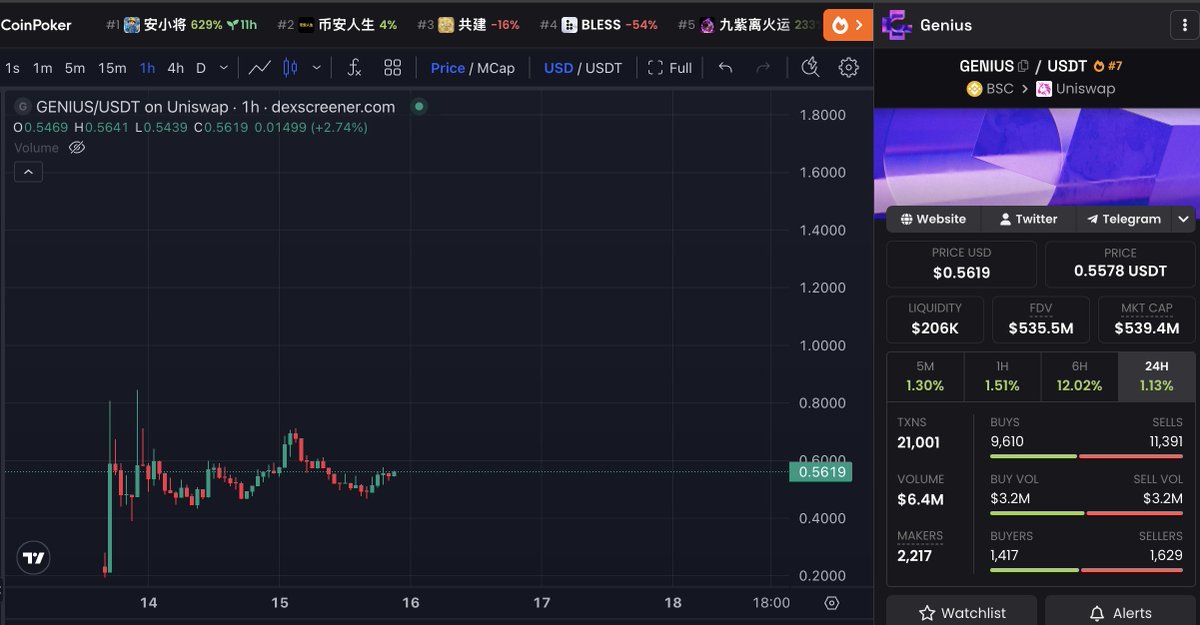The height and width of the screenshot is (625, 1200).
Task: Select the 5m timeframe
Action: (x=75, y=68)
